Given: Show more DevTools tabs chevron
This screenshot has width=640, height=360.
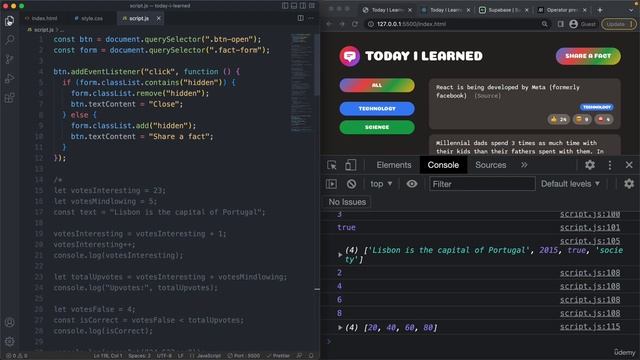Looking at the screenshot, I should coord(524,165).
